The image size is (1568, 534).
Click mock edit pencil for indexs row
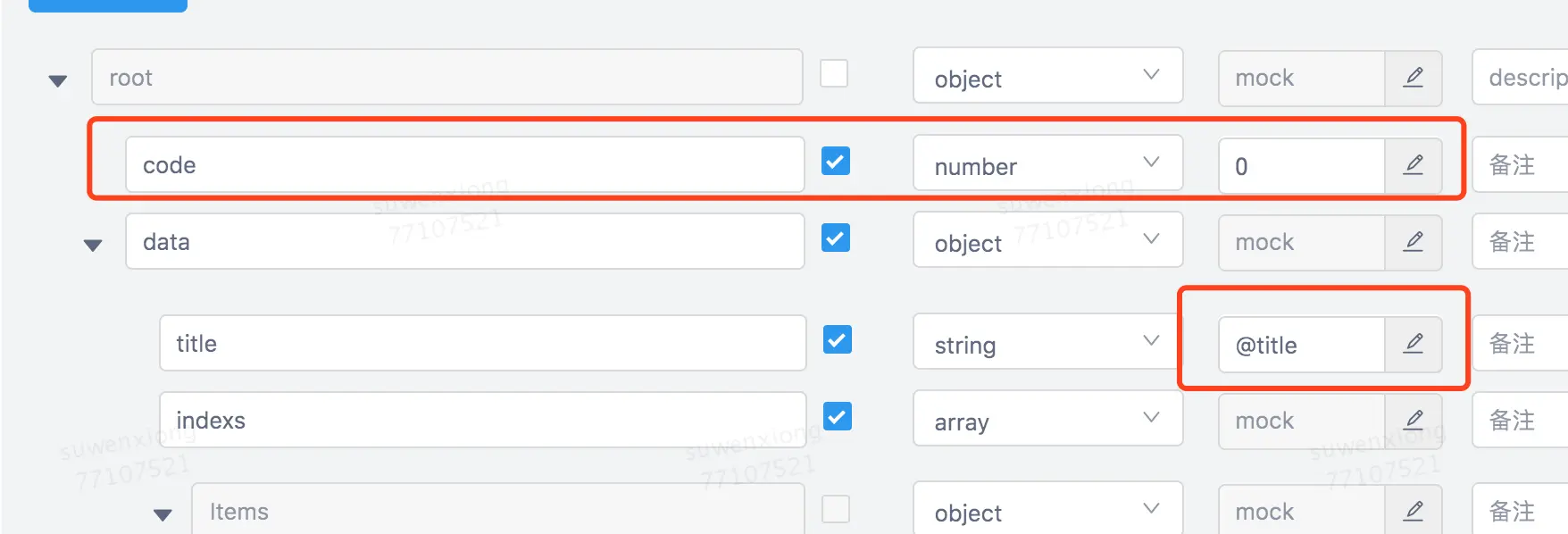(x=1413, y=421)
